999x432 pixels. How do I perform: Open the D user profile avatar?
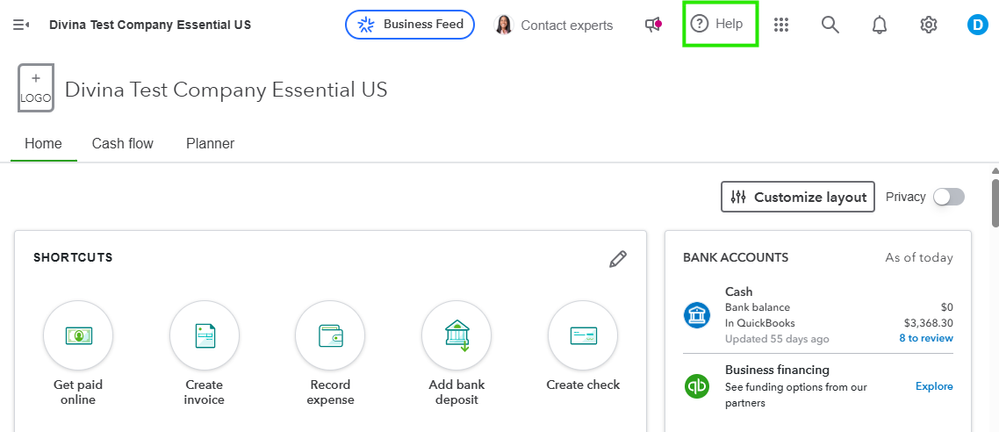tap(977, 25)
